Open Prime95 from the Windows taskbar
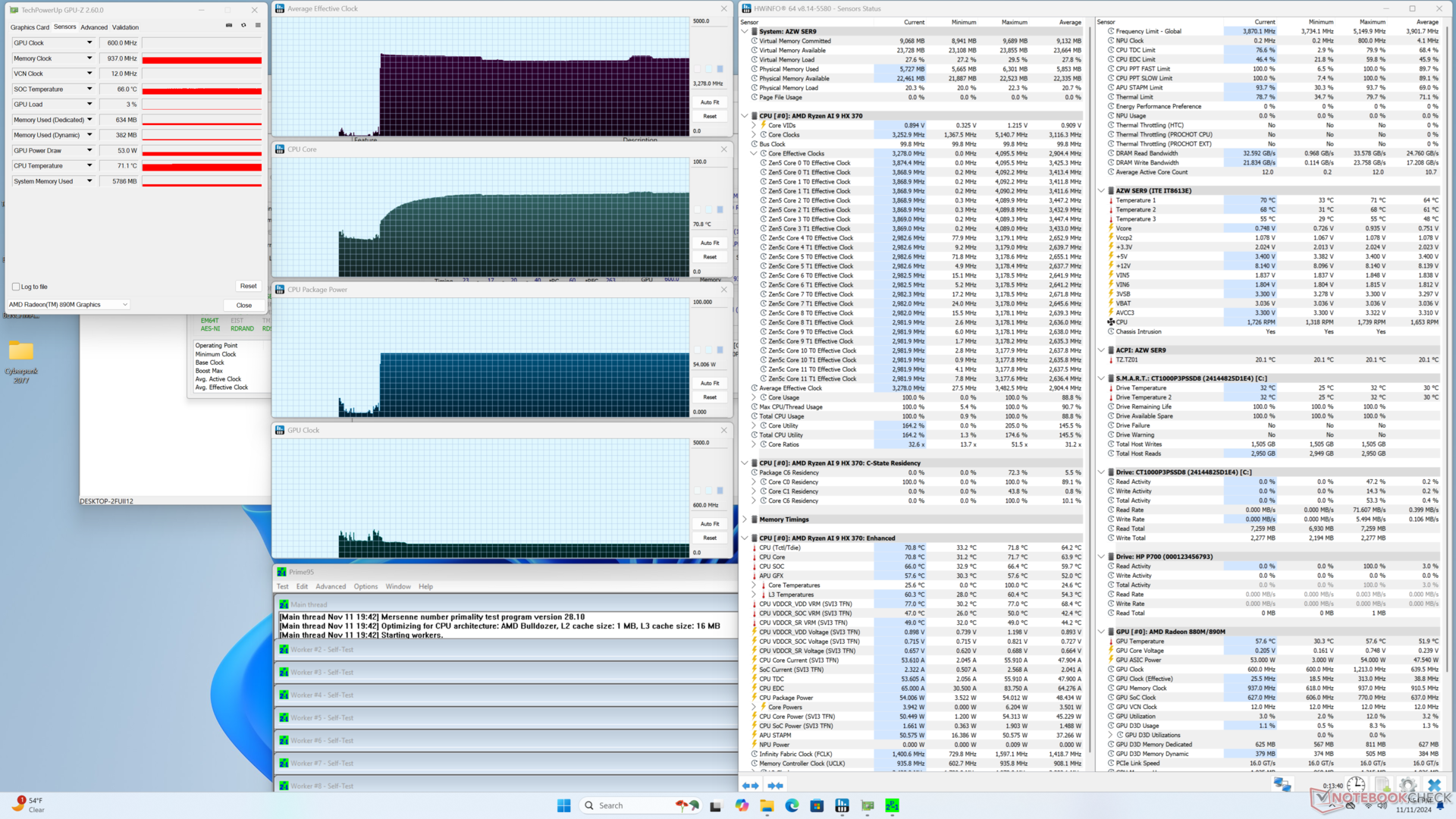The width and height of the screenshot is (1456, 819). [x=892, y=805]
